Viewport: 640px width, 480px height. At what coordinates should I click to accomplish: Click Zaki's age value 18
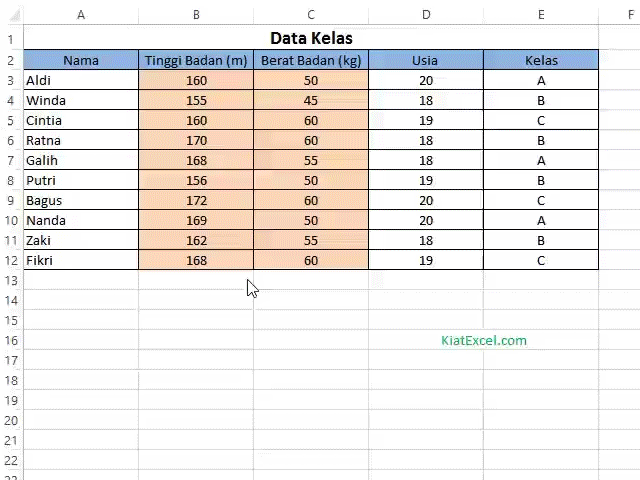(x=426, y=240)
